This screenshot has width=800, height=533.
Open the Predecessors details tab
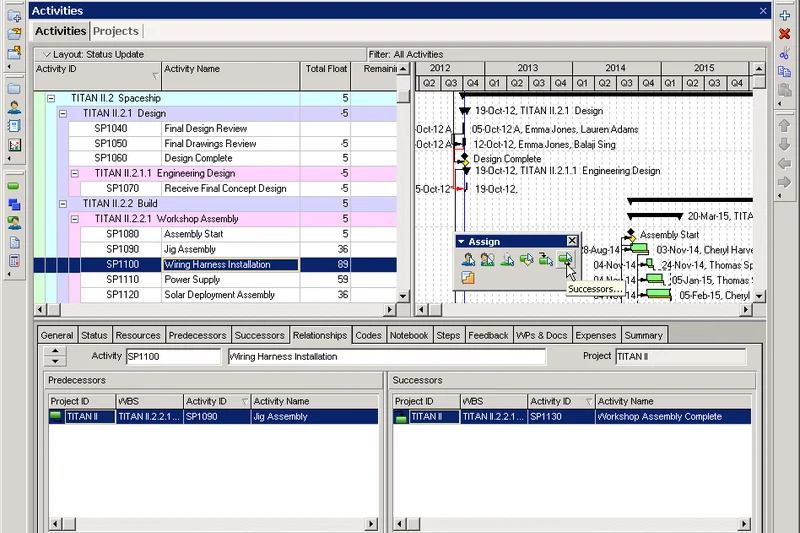tap(197, 335)
